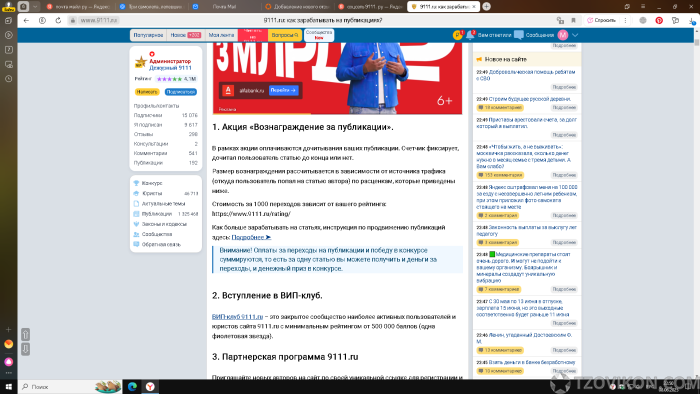Bookmark this page with the bookmark icon

tap(574, 21)
